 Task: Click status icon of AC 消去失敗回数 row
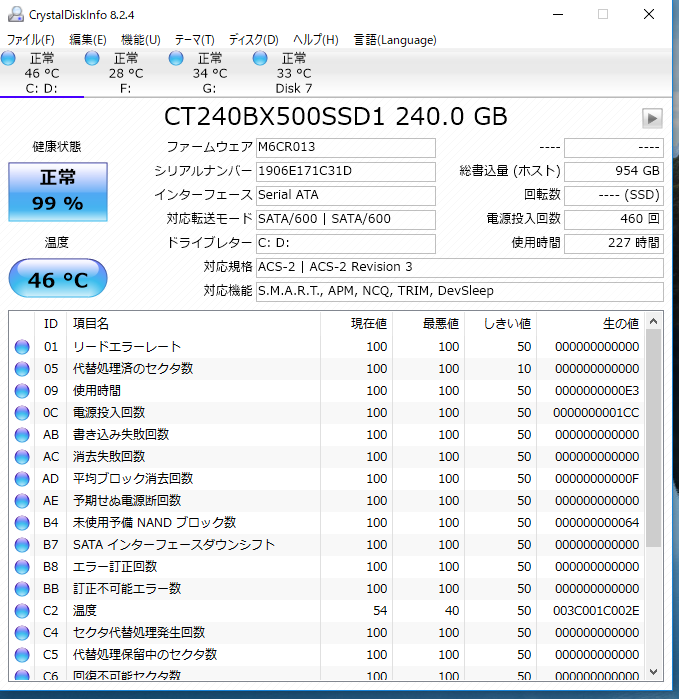[x=22, y=457]
